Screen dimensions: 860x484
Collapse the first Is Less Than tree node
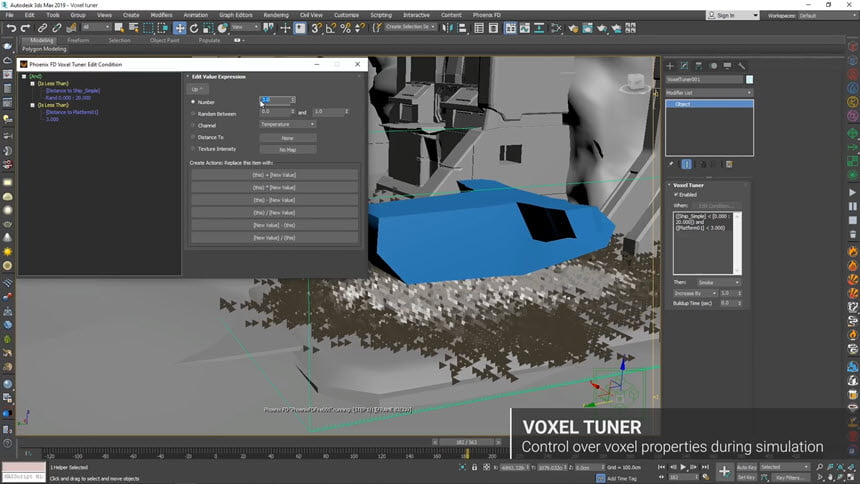32,83
